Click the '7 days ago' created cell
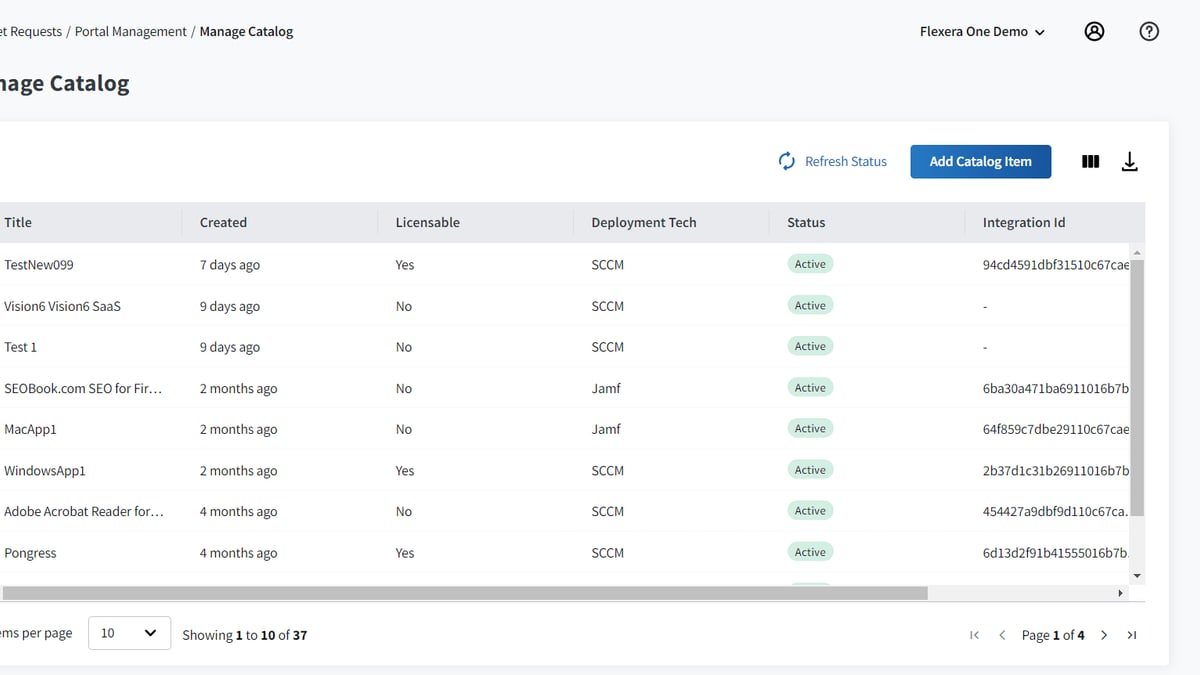 [230, 265]
